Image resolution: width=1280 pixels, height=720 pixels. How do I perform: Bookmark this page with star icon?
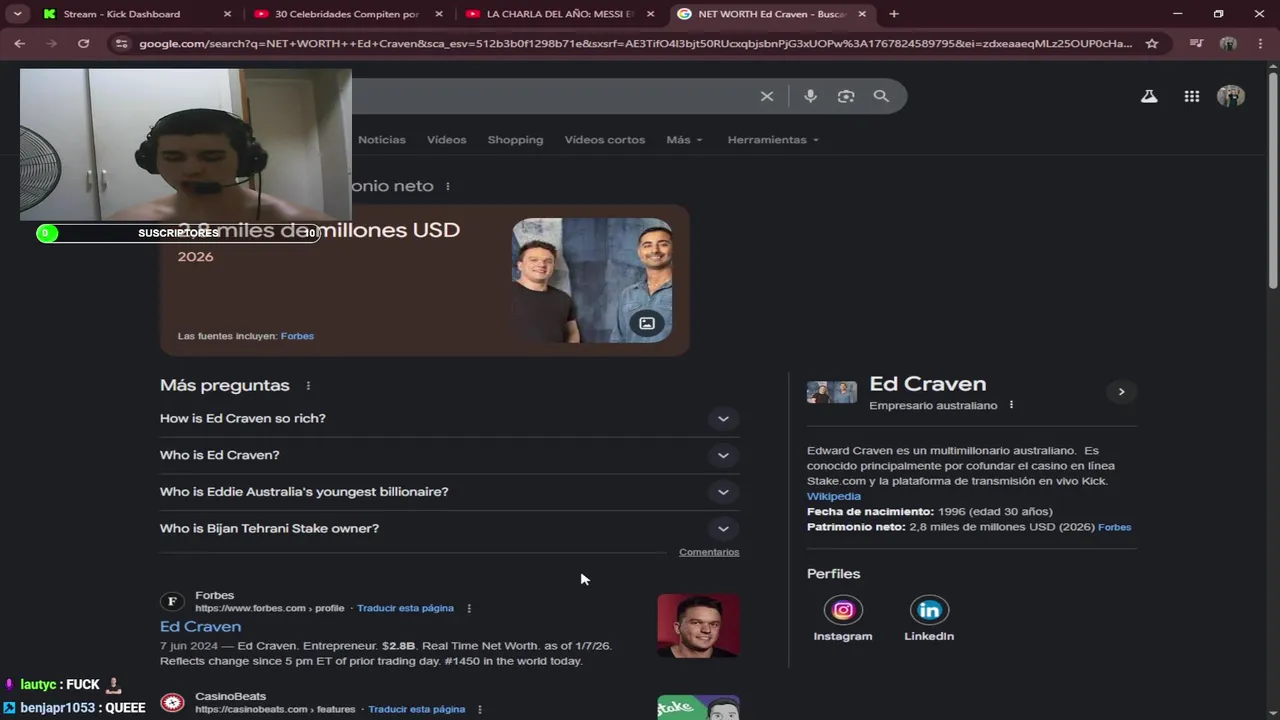(1152, 43)
